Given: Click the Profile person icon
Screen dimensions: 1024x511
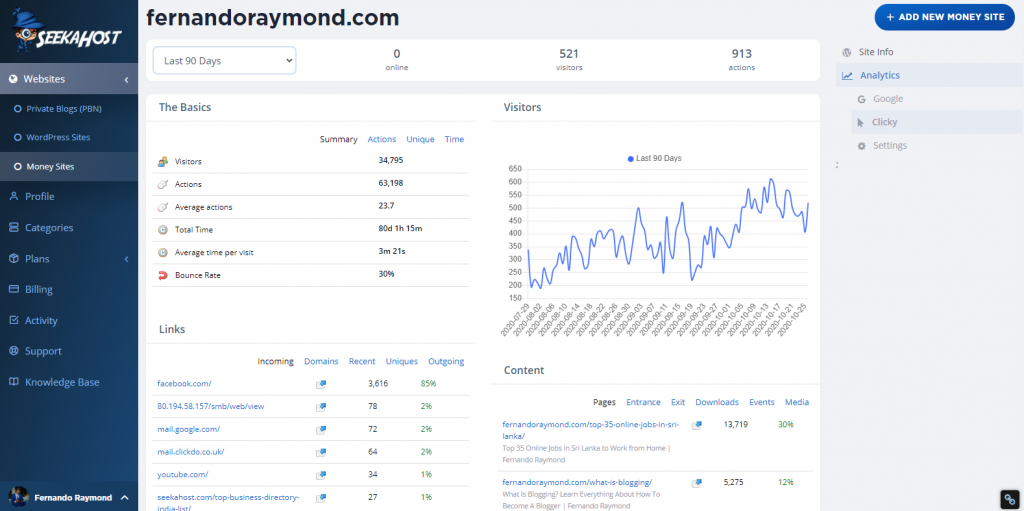Looking at the screenshot, I should [13, 196].
